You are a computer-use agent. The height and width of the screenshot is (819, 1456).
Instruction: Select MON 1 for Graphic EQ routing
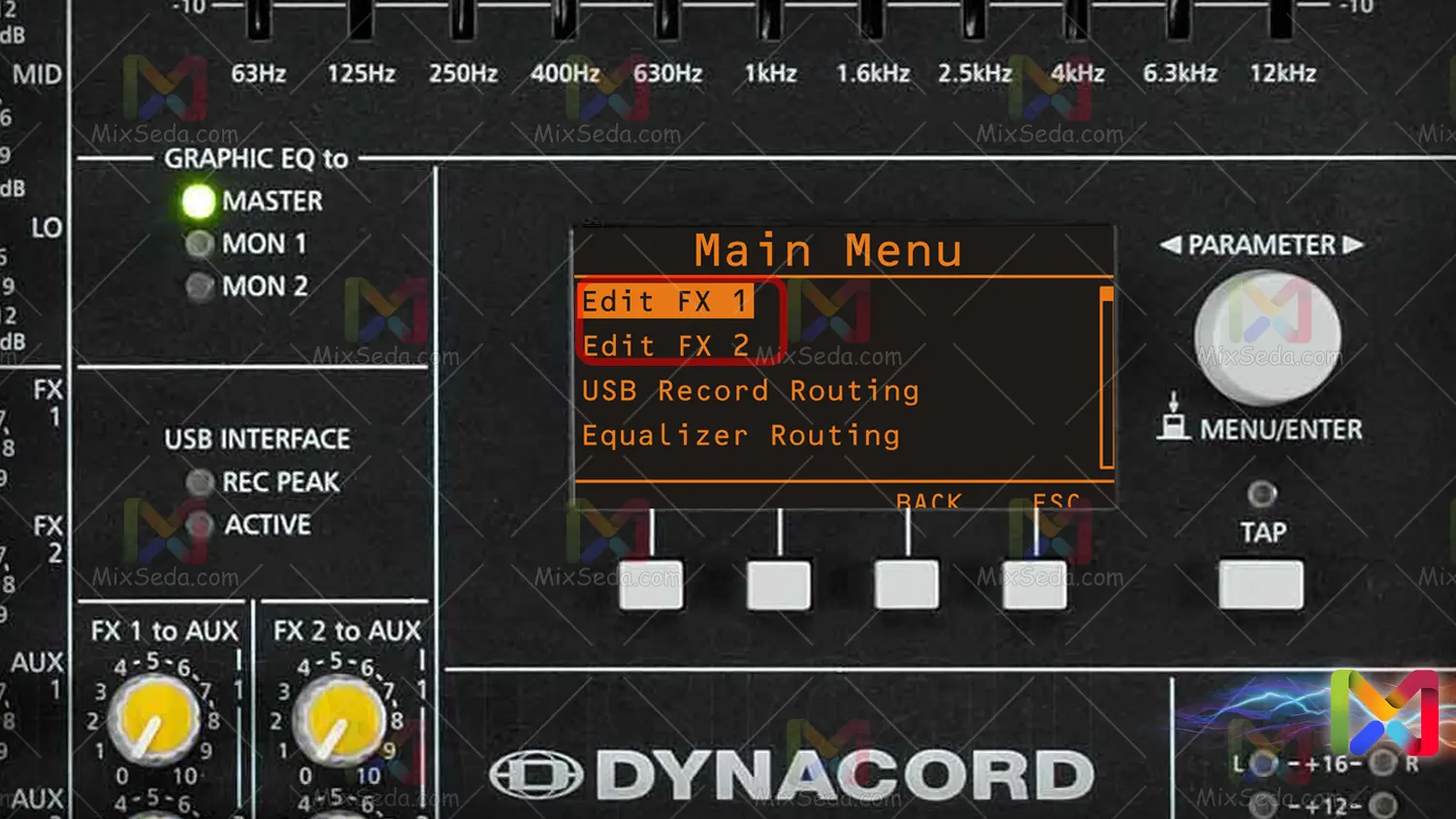click(199, 244)
